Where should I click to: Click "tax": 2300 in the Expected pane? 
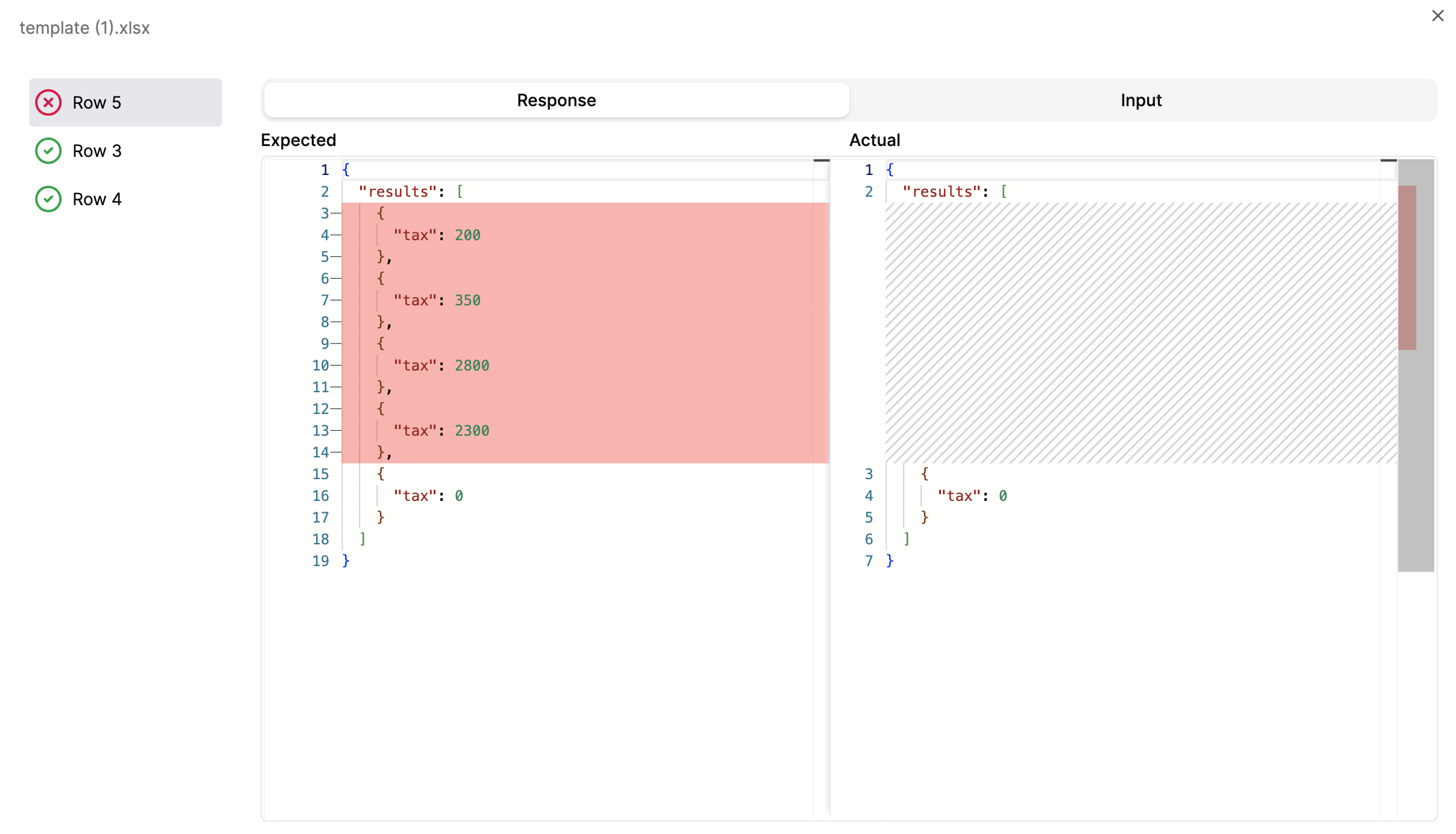(x=441, y=430)
